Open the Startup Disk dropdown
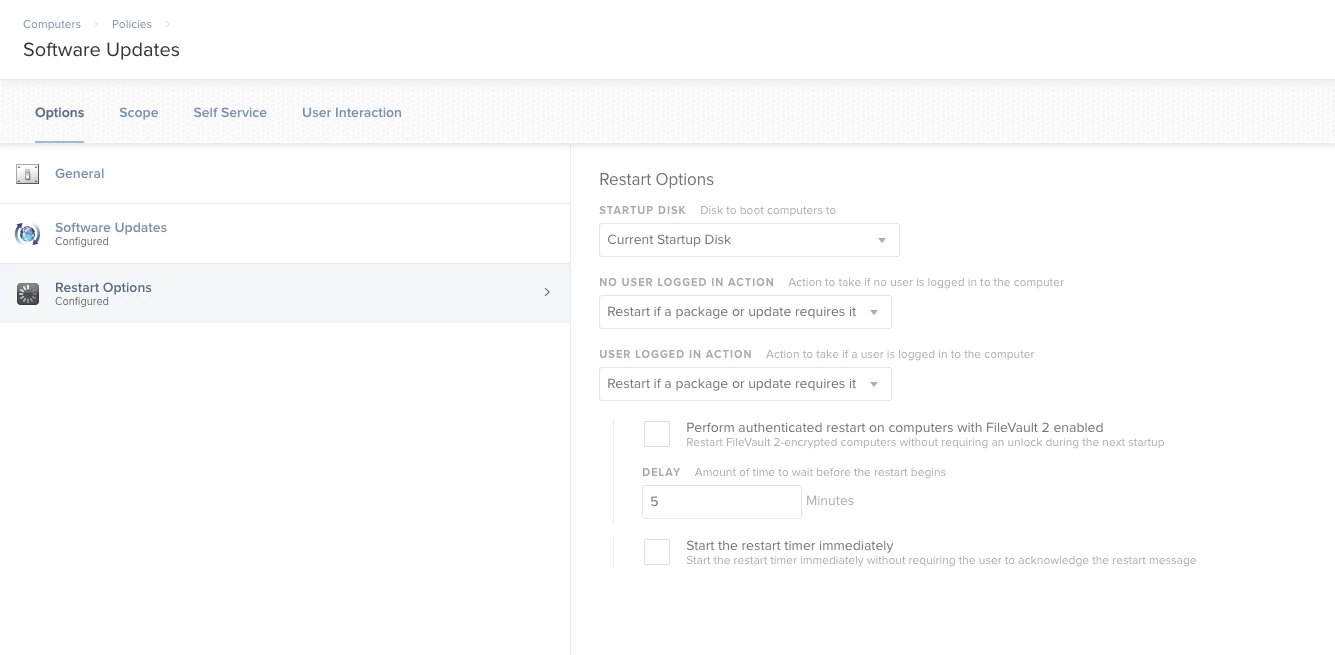Image resolution: width=1335 pixels, height=655 pixels. (x=749, y=240)
